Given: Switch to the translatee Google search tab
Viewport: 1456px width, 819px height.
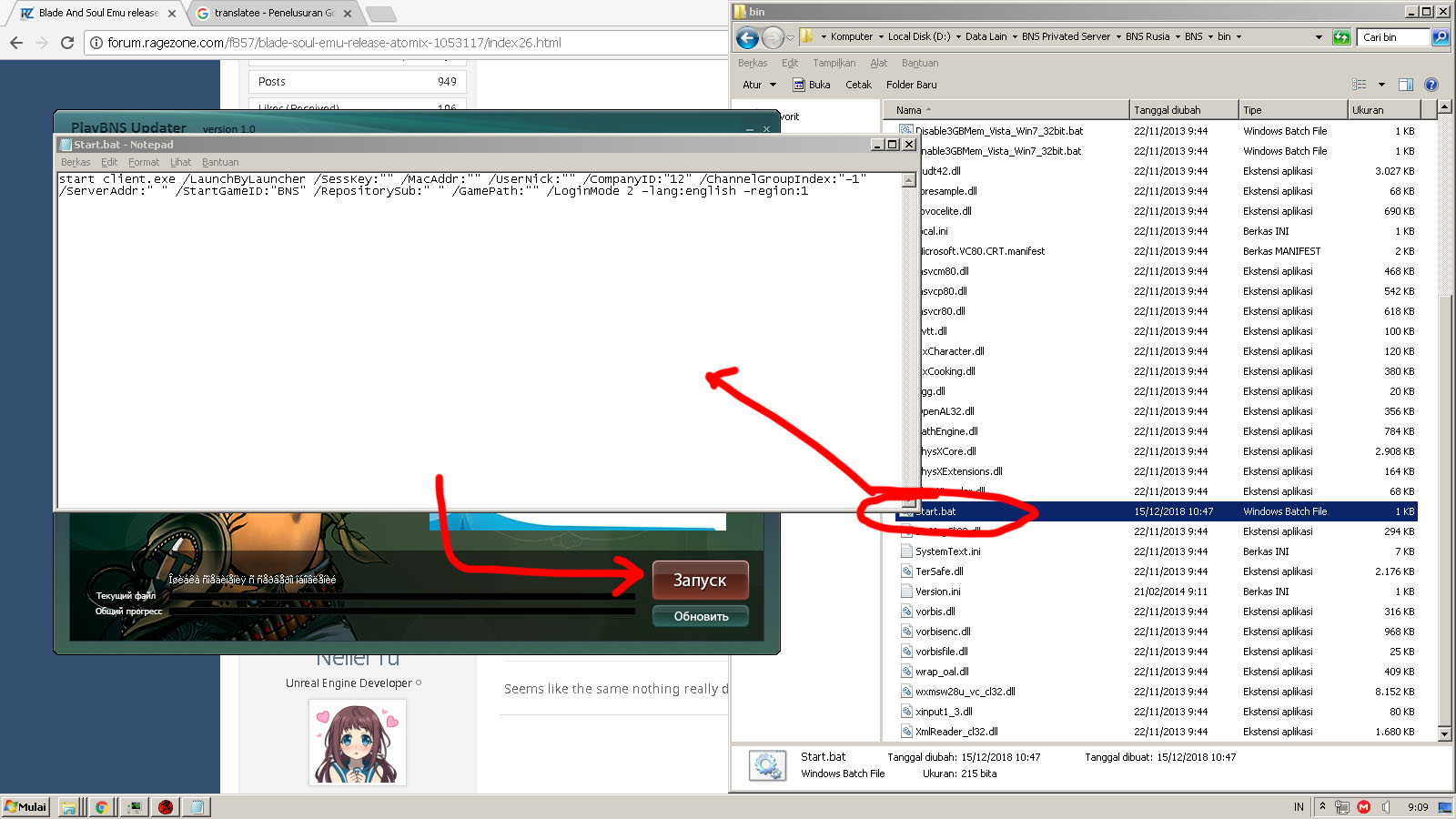Looking at the screenshot, I should coord(274,14).
